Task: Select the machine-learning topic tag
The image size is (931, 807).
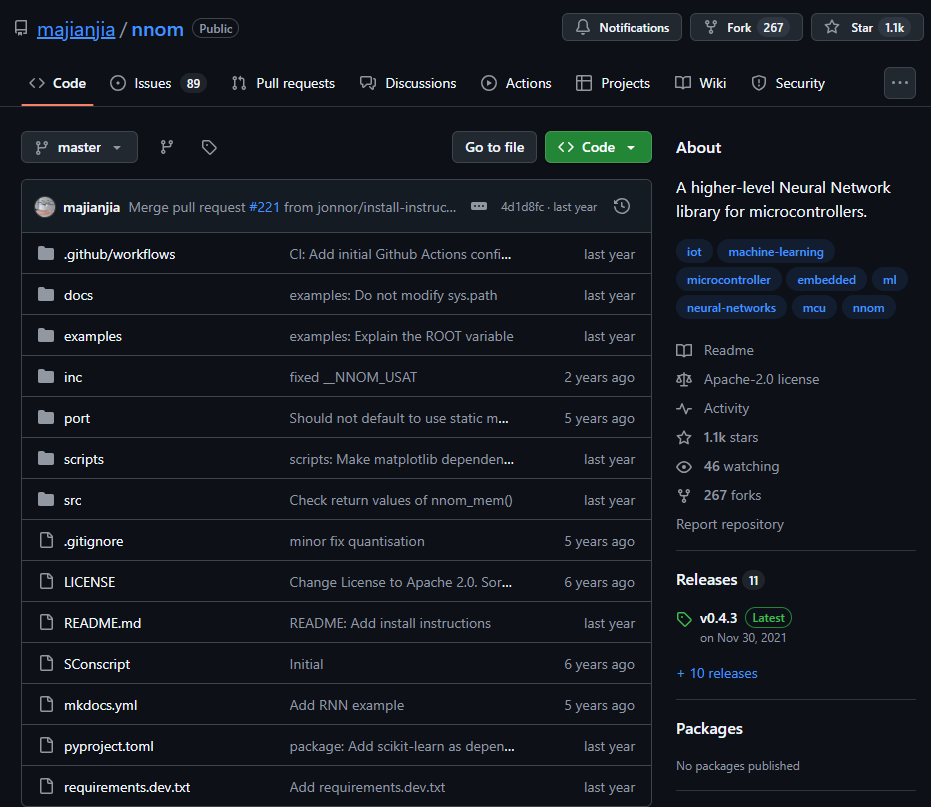Action: click(x=775, y=252)
